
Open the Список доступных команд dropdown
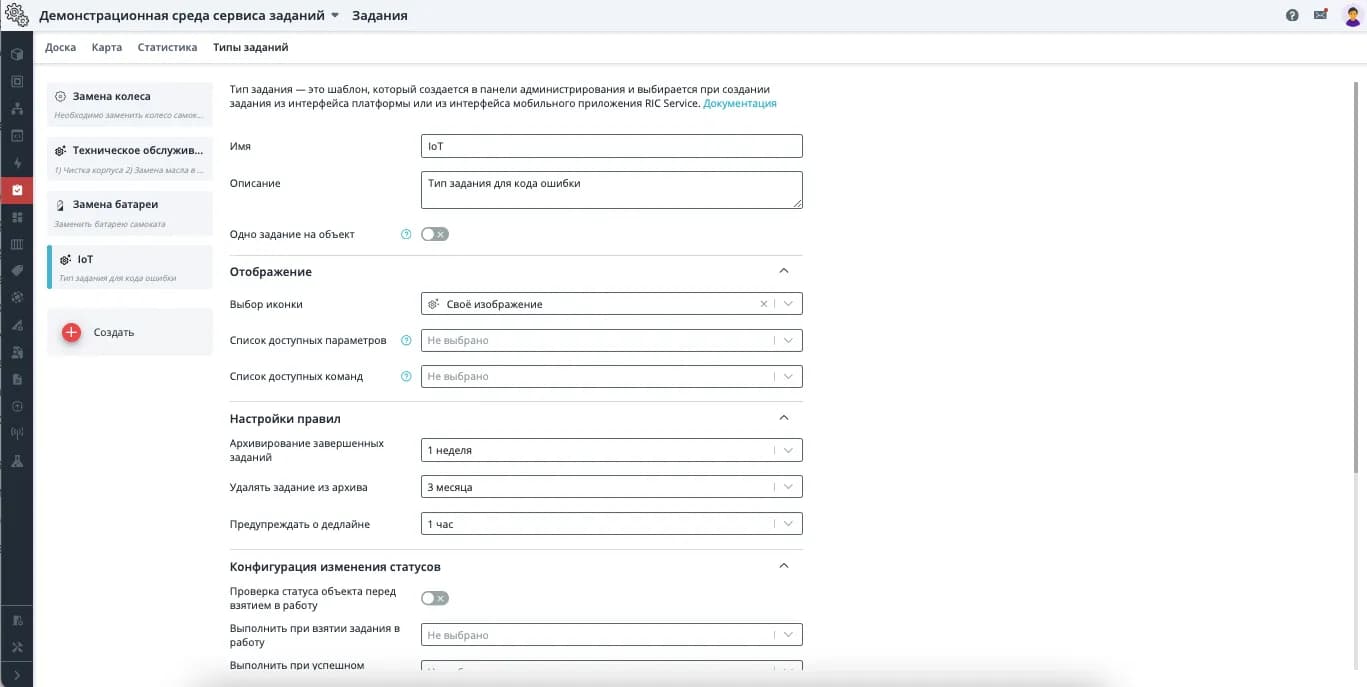point(612,377)
